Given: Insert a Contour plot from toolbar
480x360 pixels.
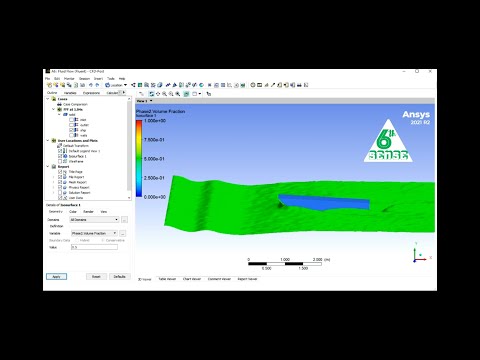Looking at the screenshot, I should point(140,85).
